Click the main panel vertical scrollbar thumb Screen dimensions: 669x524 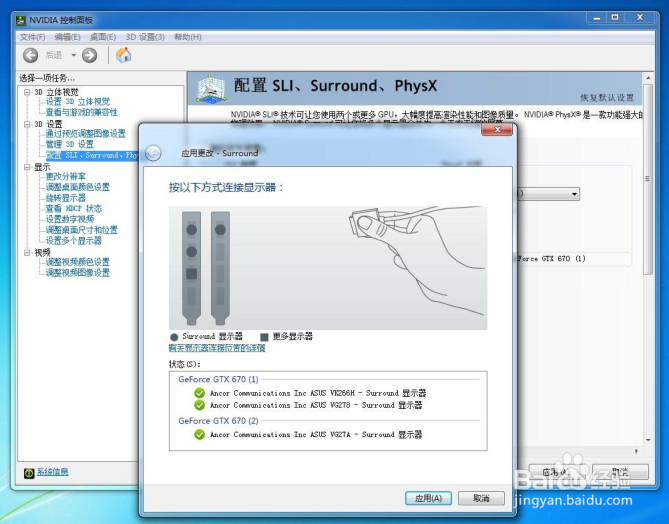(x=648, y=179)
